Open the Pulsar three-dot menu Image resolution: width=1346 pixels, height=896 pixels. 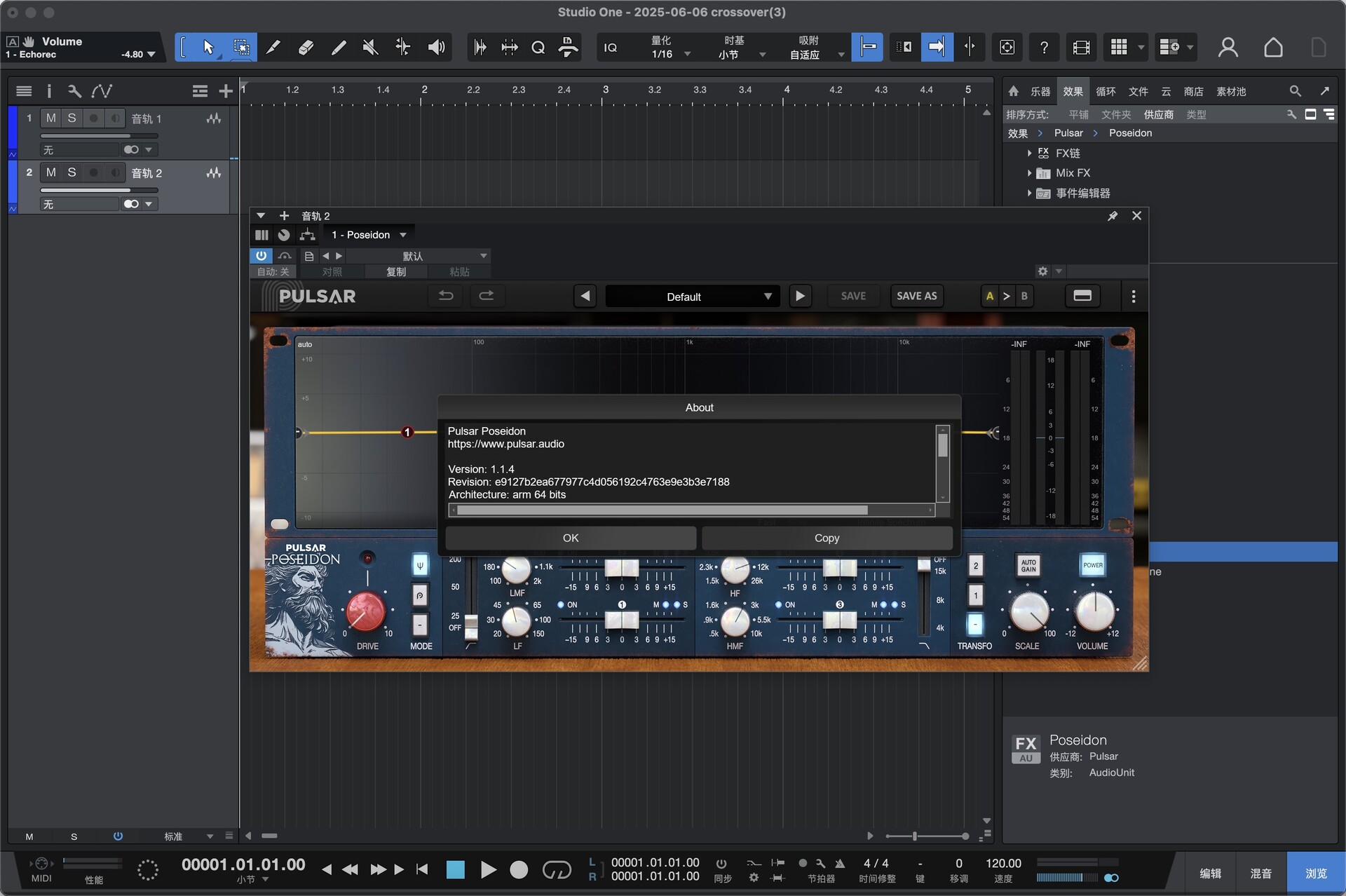point(1134,297)
